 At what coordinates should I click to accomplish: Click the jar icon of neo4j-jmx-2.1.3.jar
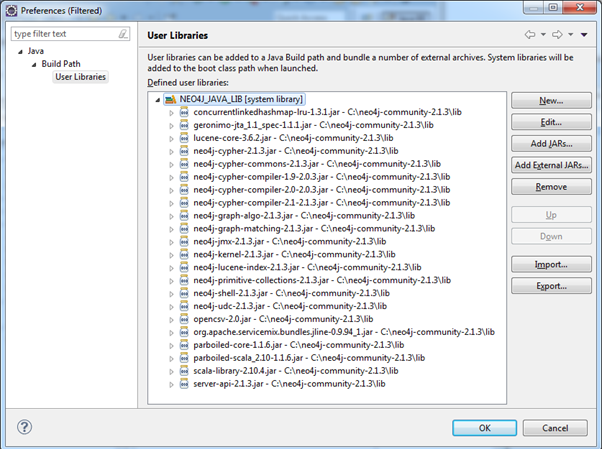point(184,241)
